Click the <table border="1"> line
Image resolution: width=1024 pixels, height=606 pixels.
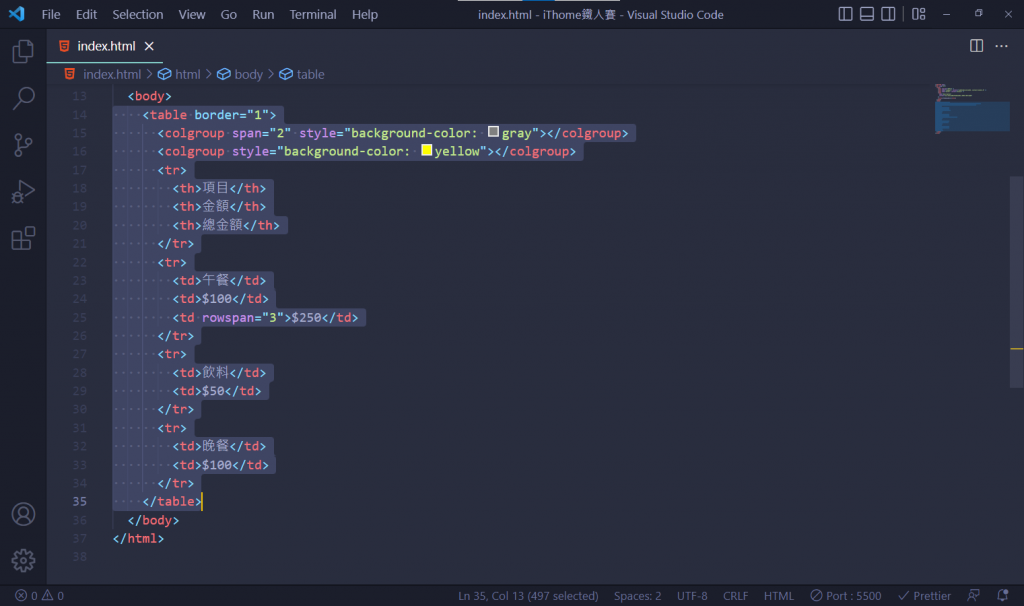coord(210,115)
